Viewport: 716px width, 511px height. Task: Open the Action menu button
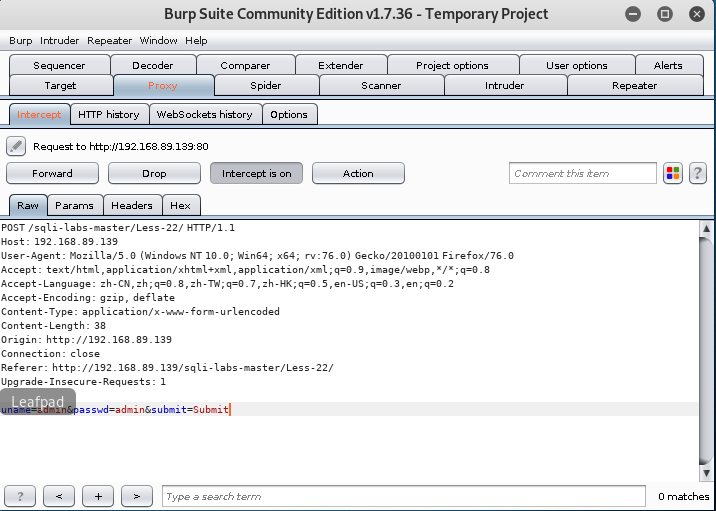[358, 174]
